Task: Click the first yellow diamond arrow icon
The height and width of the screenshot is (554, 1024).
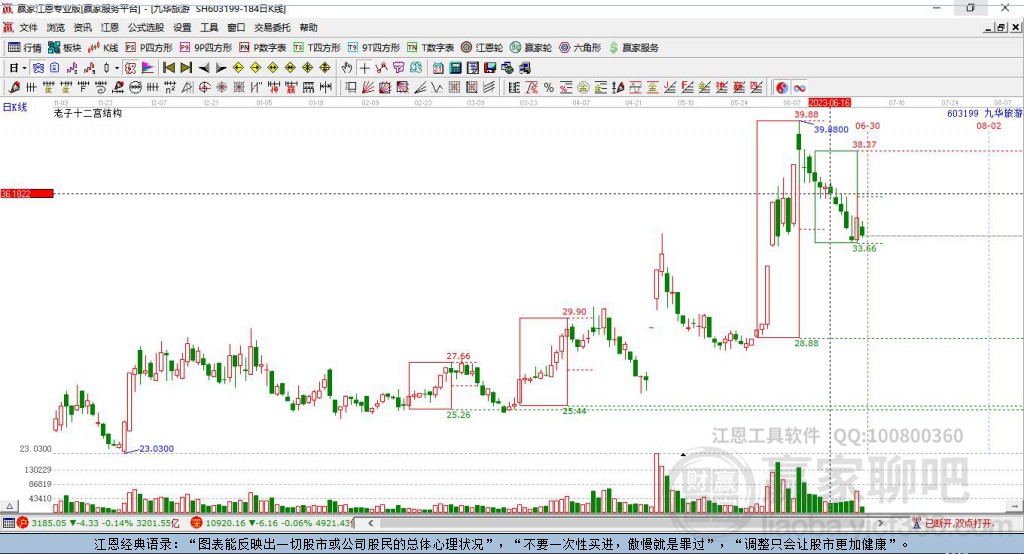Action: pyautogui.click(x=238, y=68)
